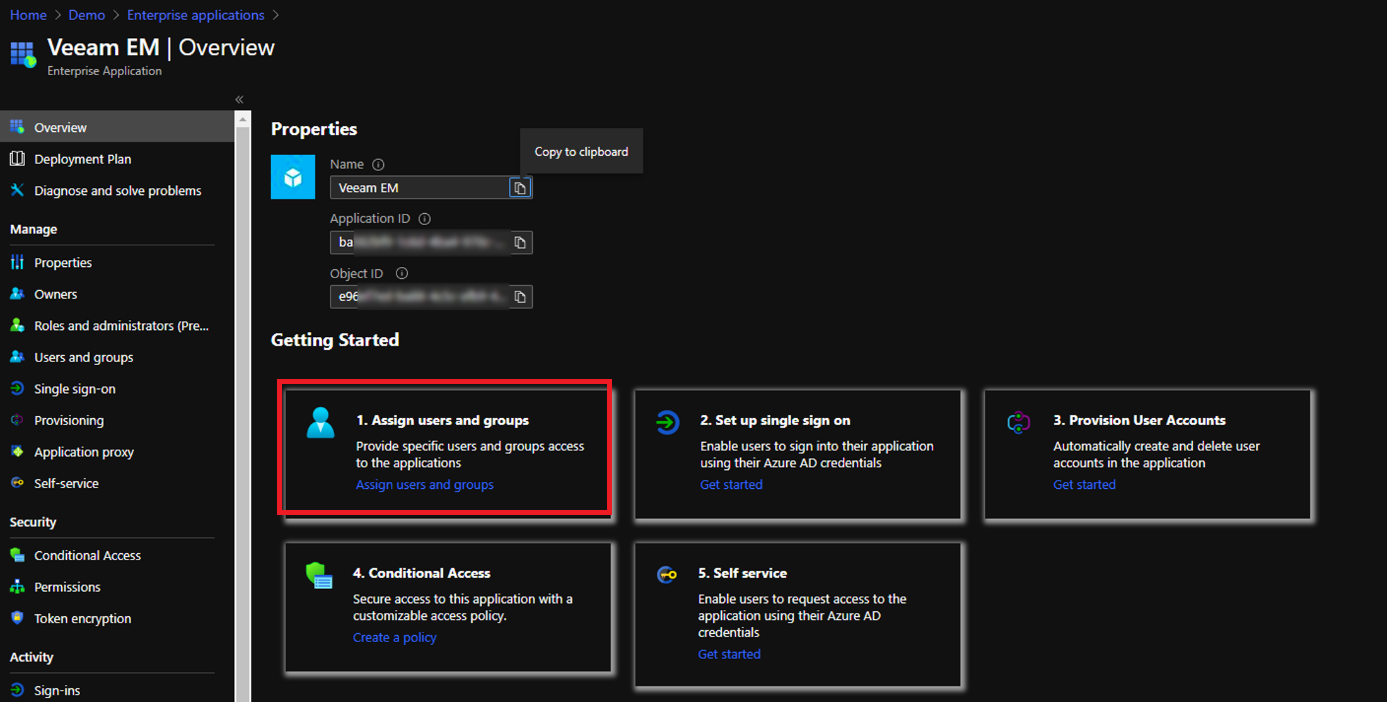This screenshot has width=1387, height=702.
Task: Click the Roles and administrators icon
Action: tap(17, 325)
